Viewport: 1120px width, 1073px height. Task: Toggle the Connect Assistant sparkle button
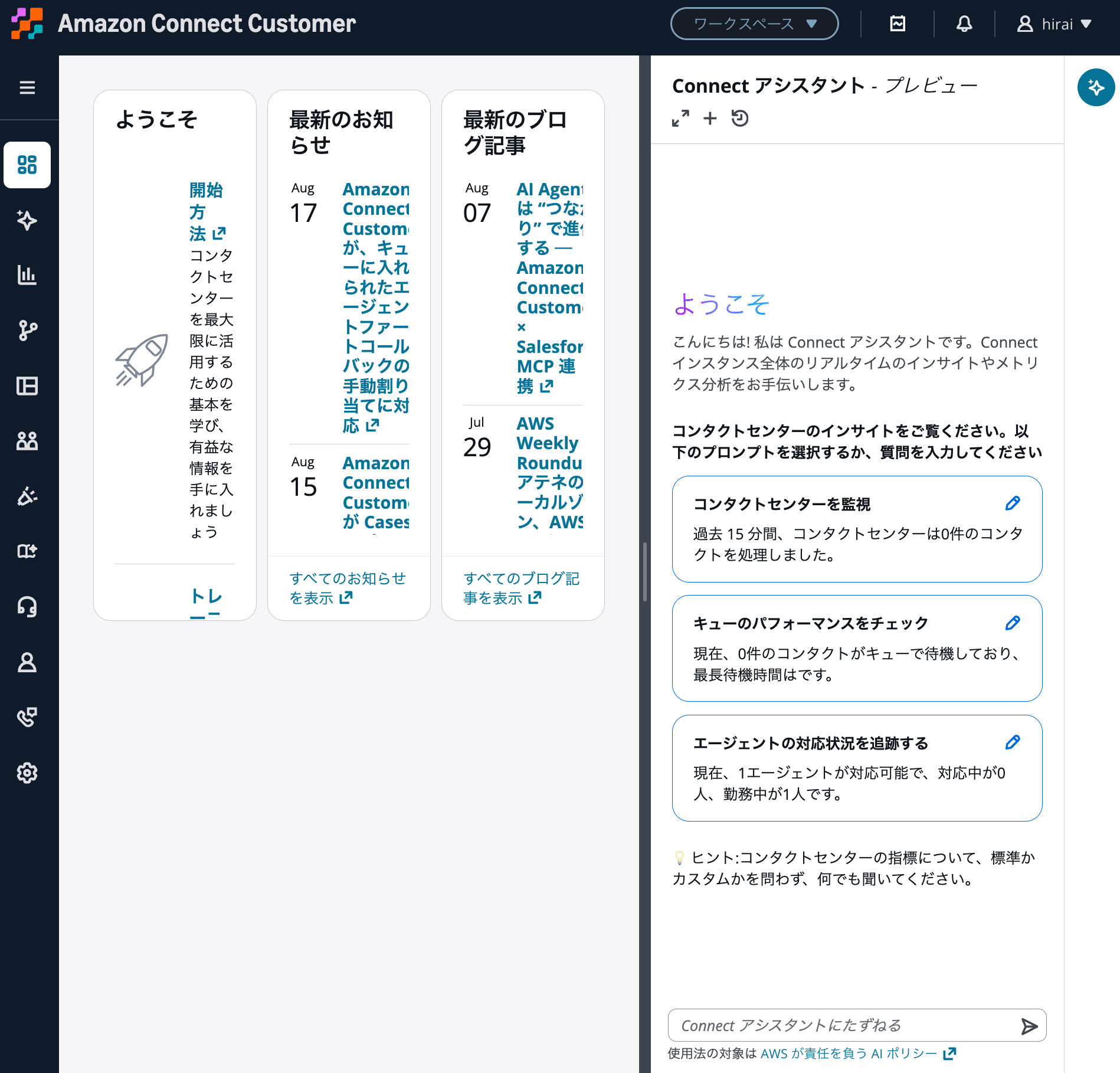[1096, 87]
